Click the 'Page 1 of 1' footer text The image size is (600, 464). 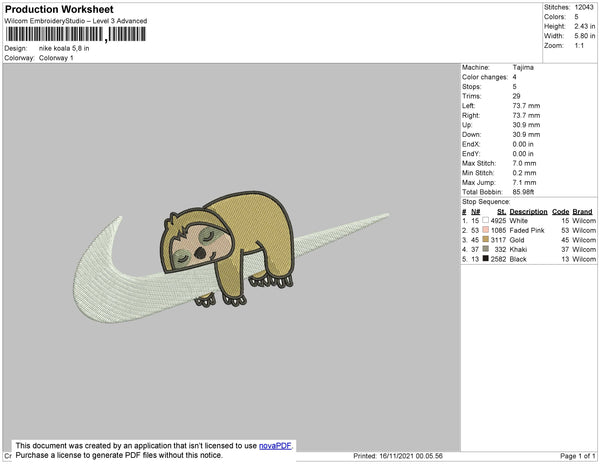[x=578, y=456]
